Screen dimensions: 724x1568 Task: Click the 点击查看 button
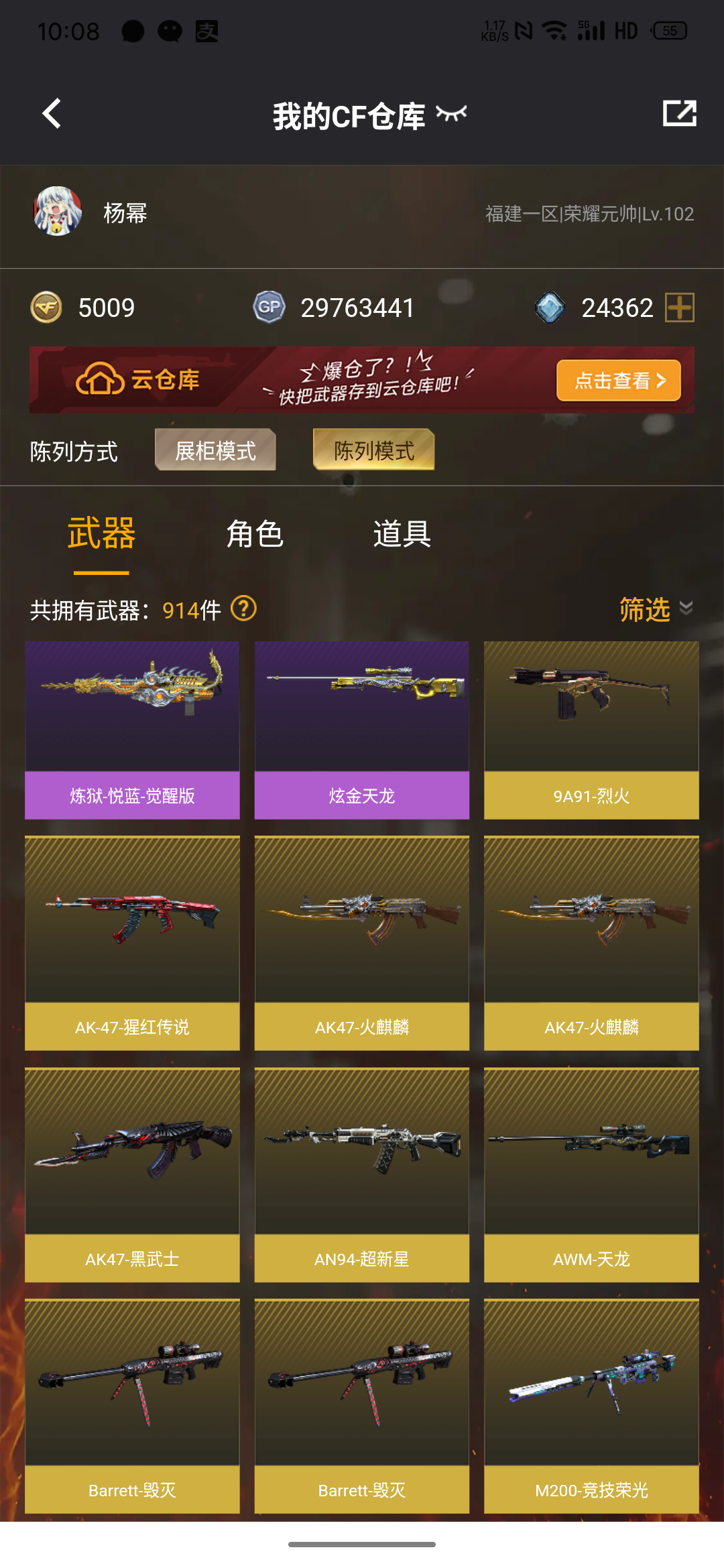[x=619, y=381]
